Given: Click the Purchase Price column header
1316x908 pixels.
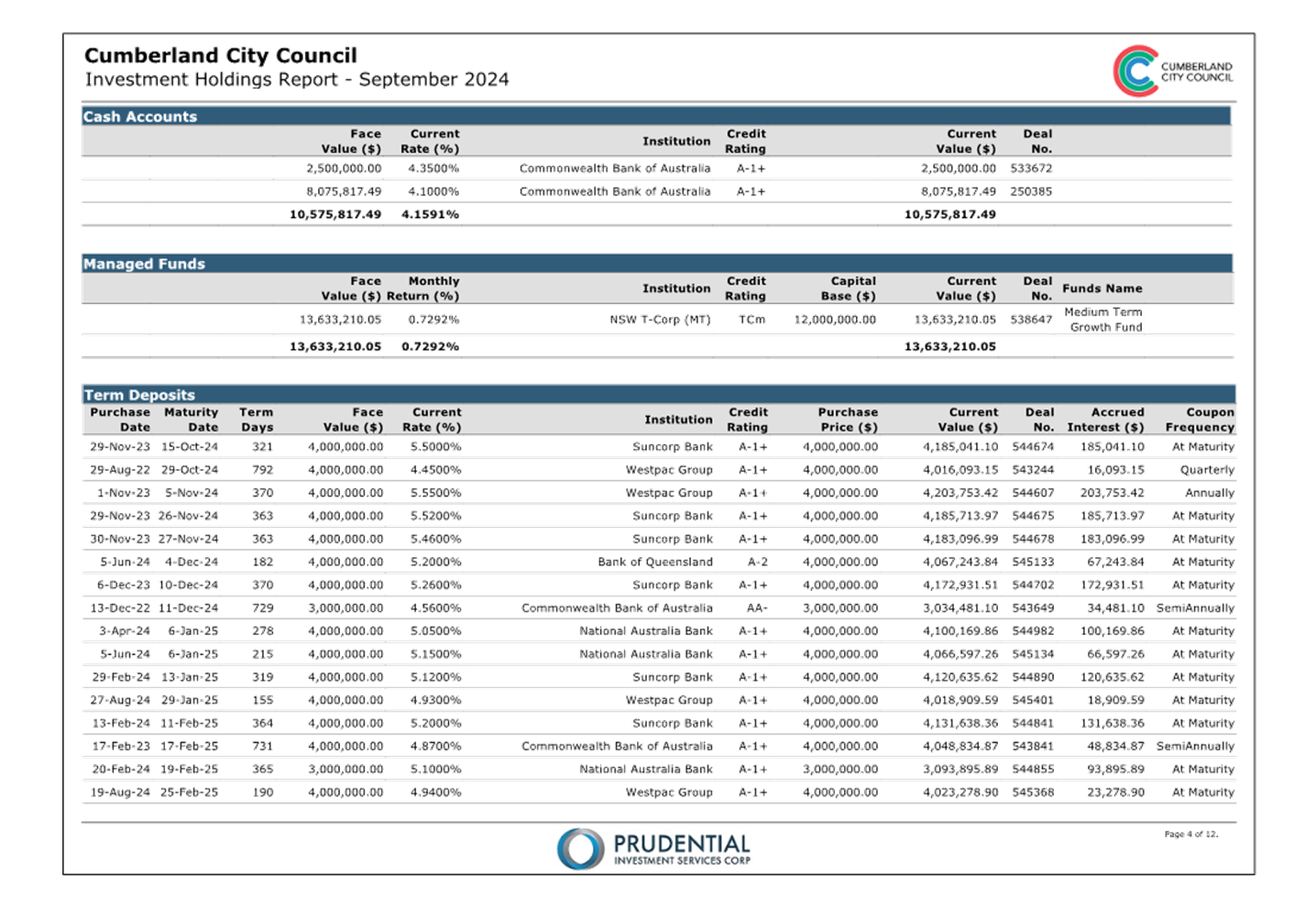Looking at the screenshot, I should click(x=847, y=420).
